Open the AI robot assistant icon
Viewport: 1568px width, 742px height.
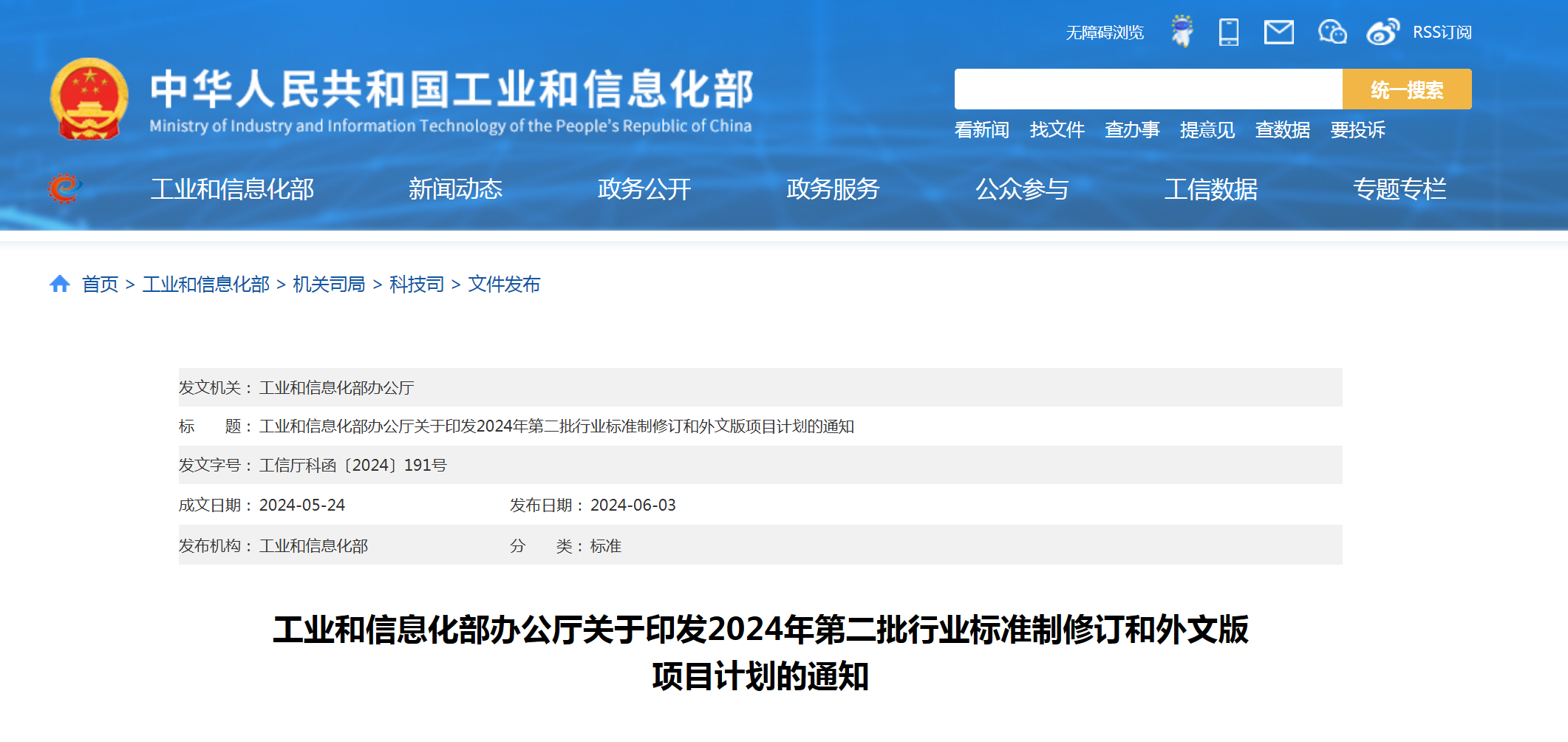(1182, 31)
